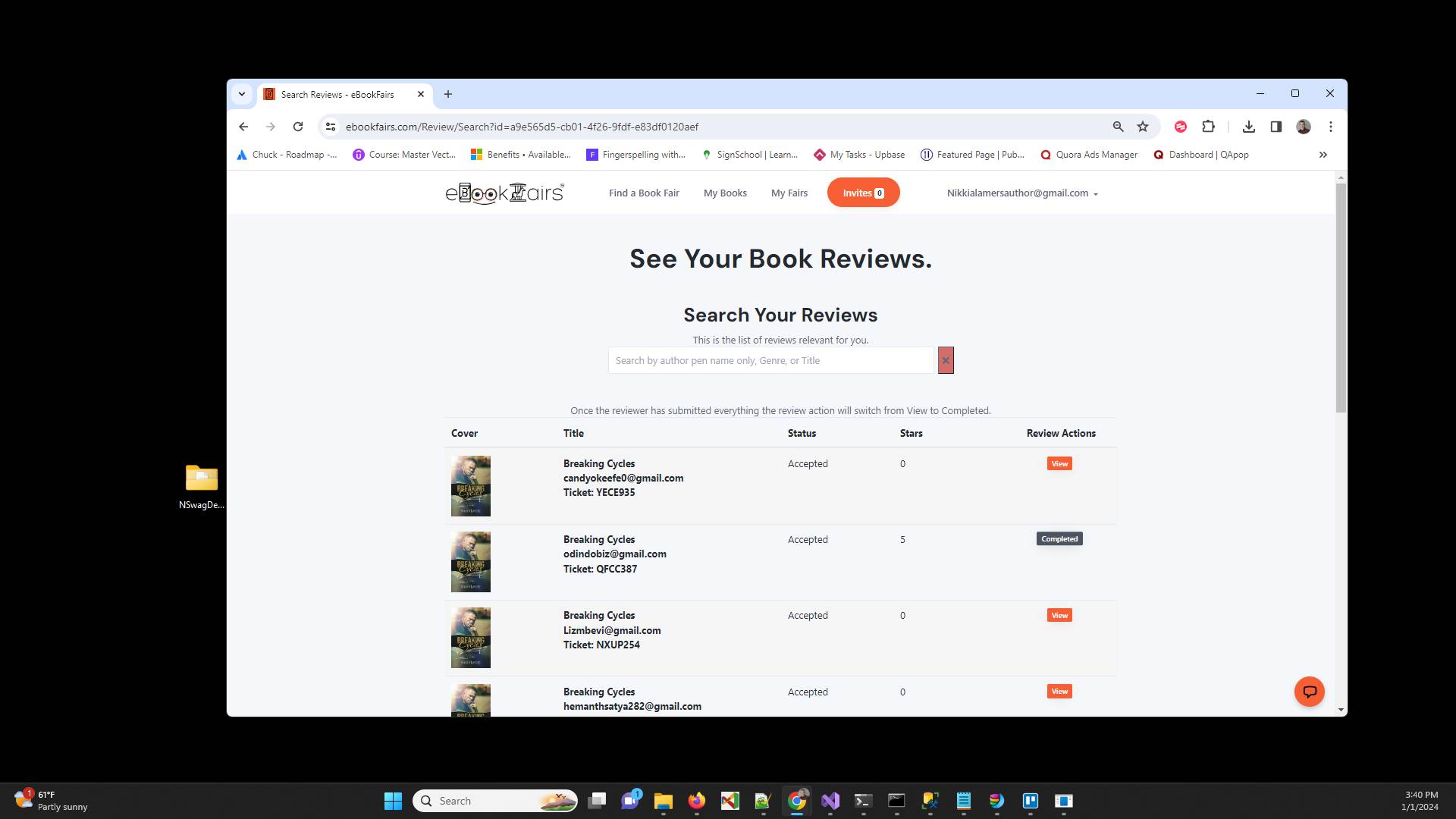Viewport: 1456px width, 819px height.
Task: Switch to the My Books menu item
Action: pyautogui.click(x=725, y=193)
